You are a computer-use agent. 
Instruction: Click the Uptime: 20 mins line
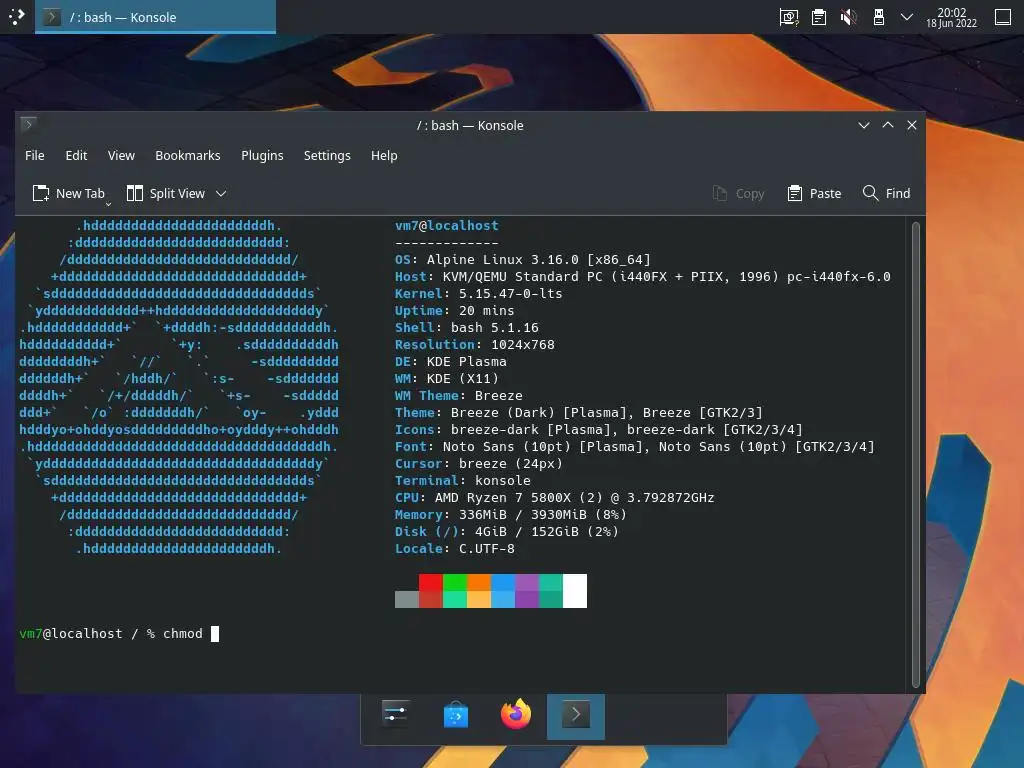point(455,310)
